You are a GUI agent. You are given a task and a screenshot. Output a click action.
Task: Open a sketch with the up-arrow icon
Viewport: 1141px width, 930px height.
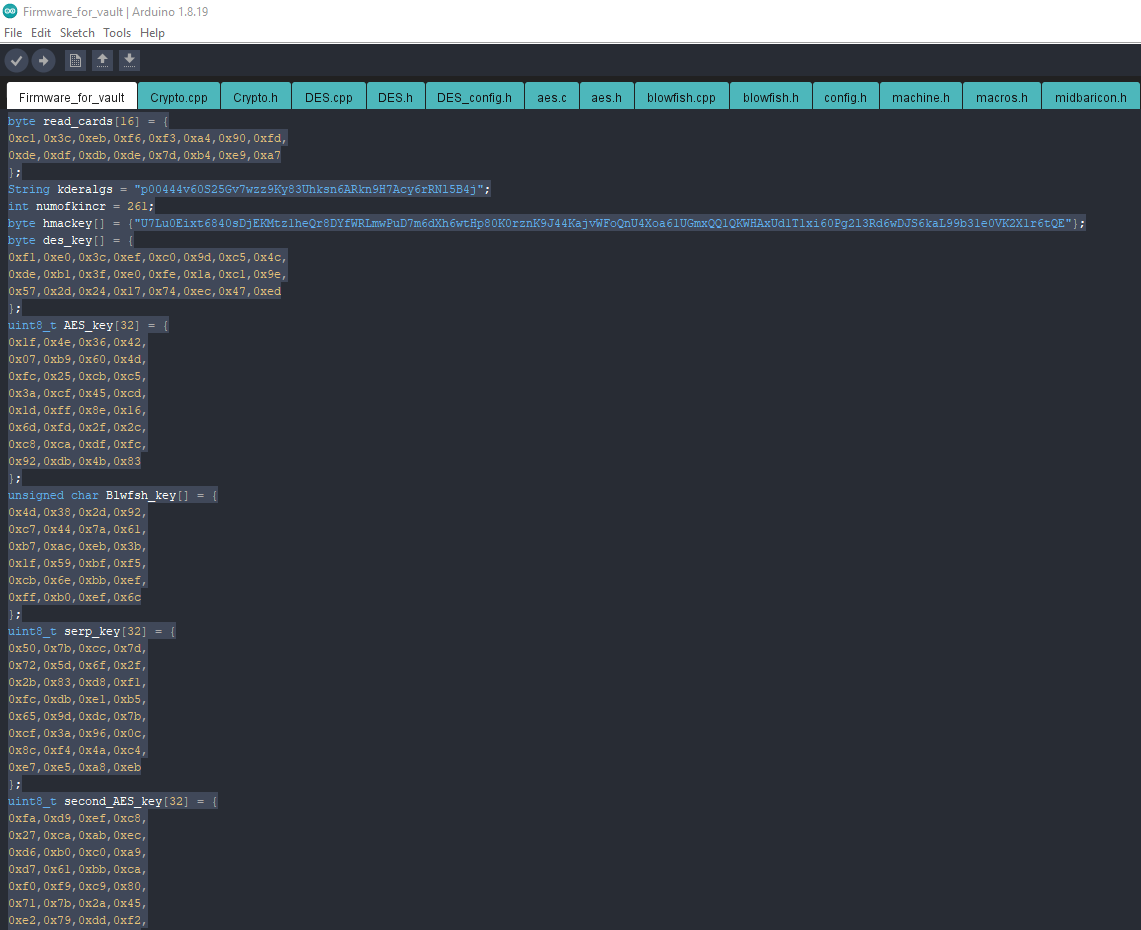click(103, 60)
